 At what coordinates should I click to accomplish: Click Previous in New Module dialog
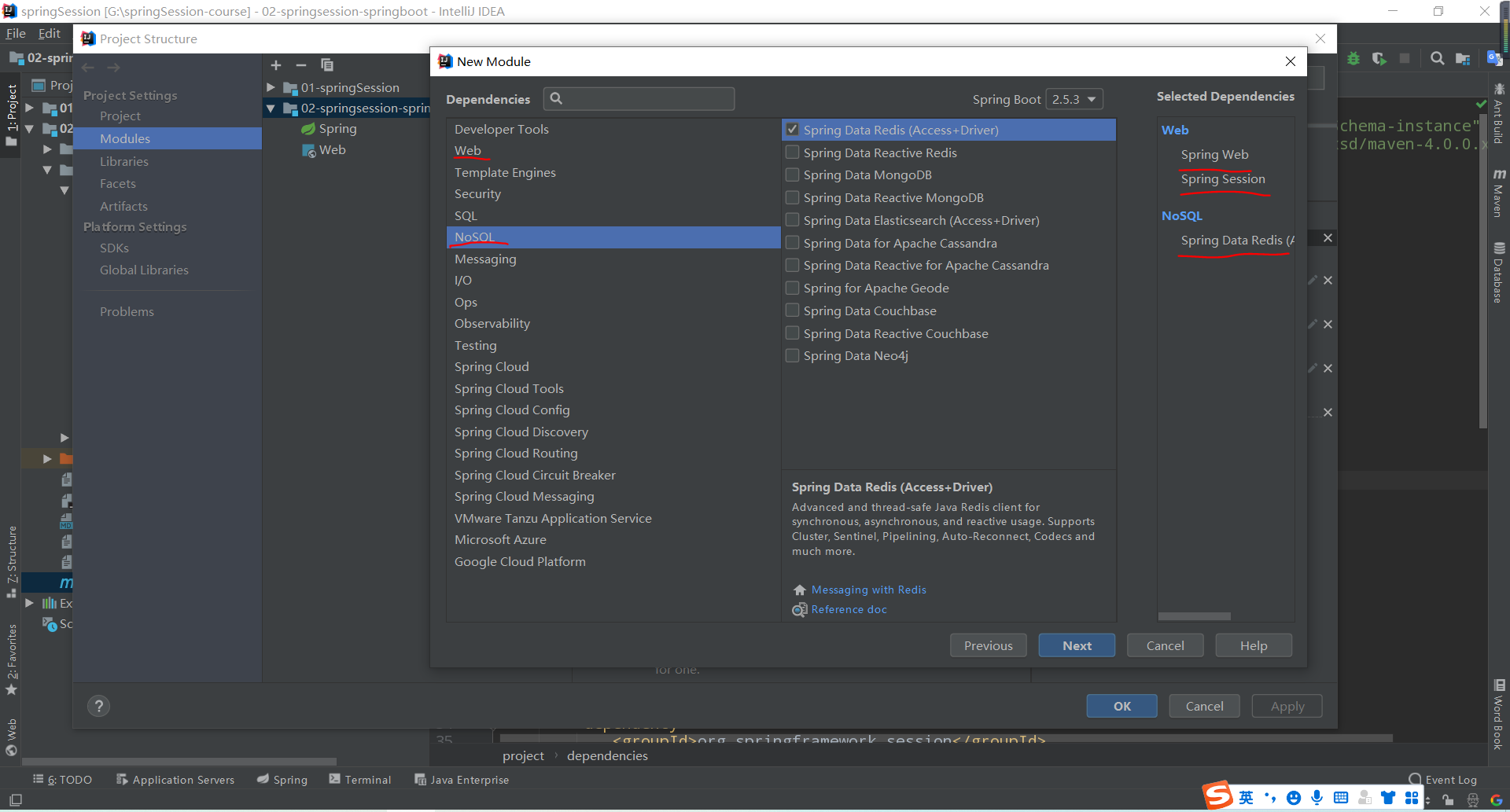pyautogui.click(x=989, y=645)
